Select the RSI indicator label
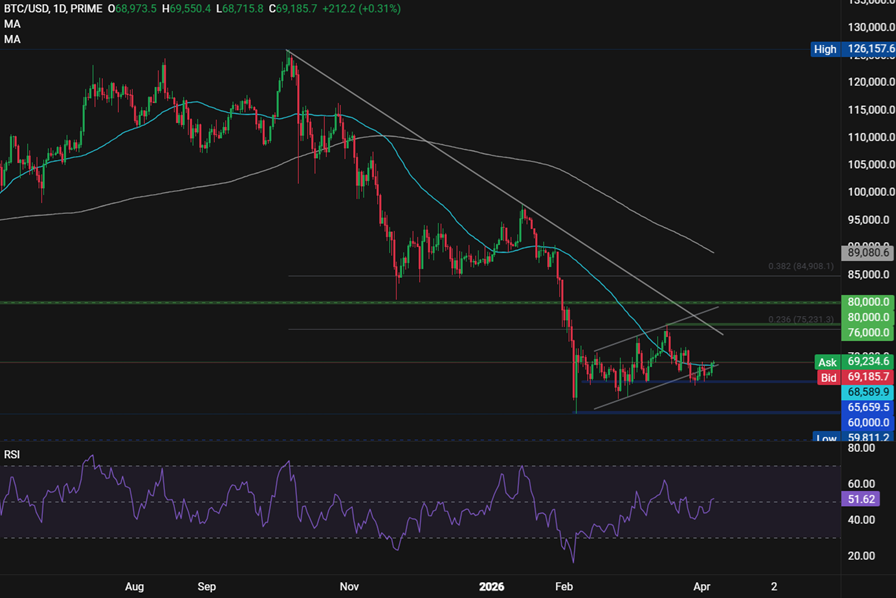Screen dimensions: 896x598 (12, 452)
